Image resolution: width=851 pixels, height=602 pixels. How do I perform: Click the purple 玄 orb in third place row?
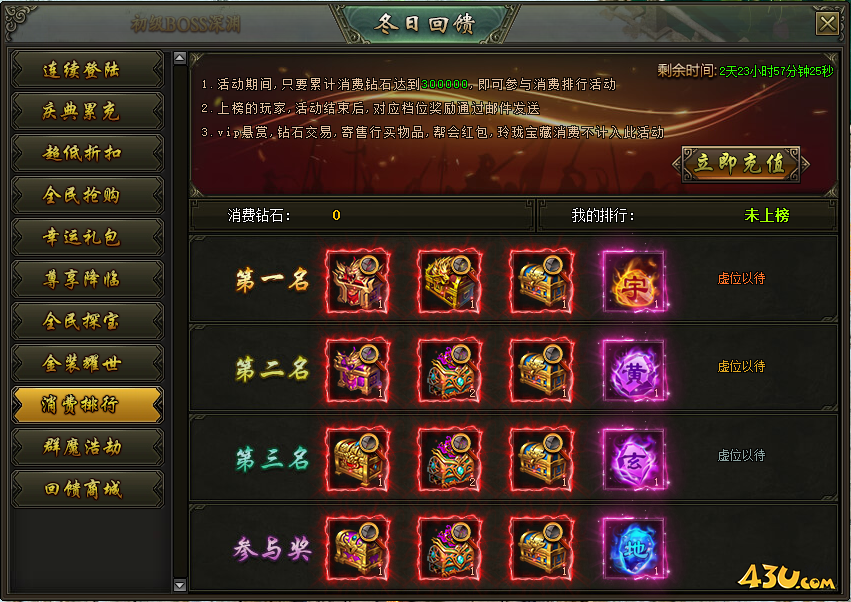634,459
